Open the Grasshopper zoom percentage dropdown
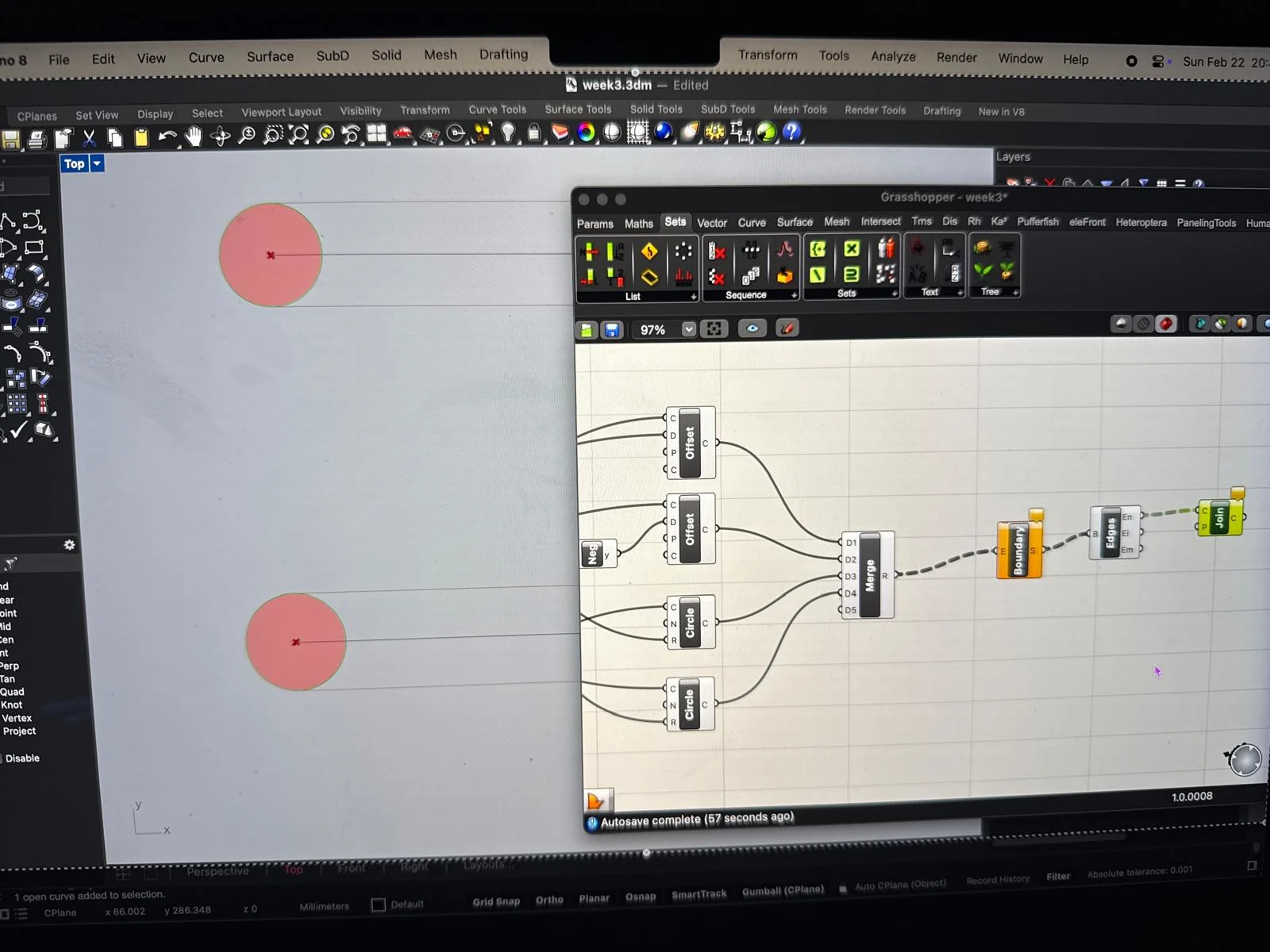The height and width of the screenshot is (952, 1270). point(689,329)
